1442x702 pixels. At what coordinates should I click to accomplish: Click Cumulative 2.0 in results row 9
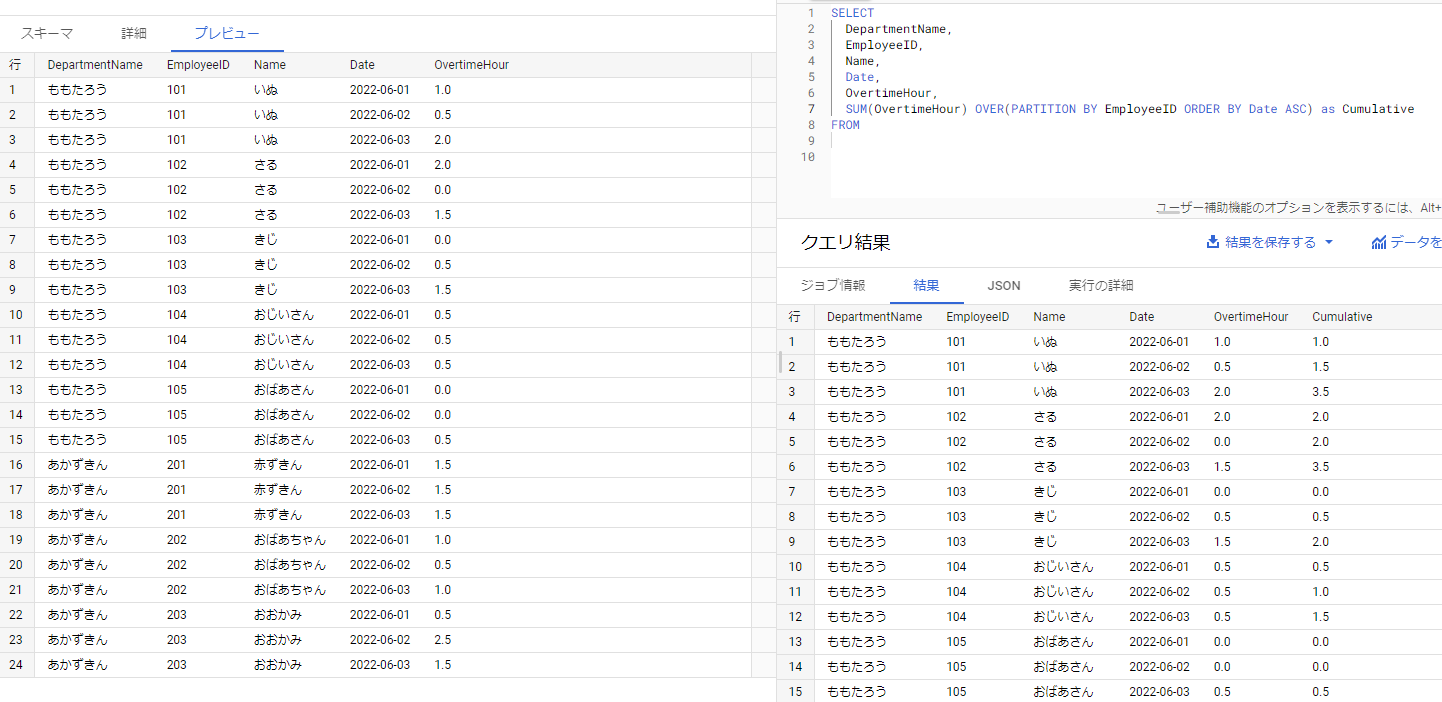pos(1321,542)
